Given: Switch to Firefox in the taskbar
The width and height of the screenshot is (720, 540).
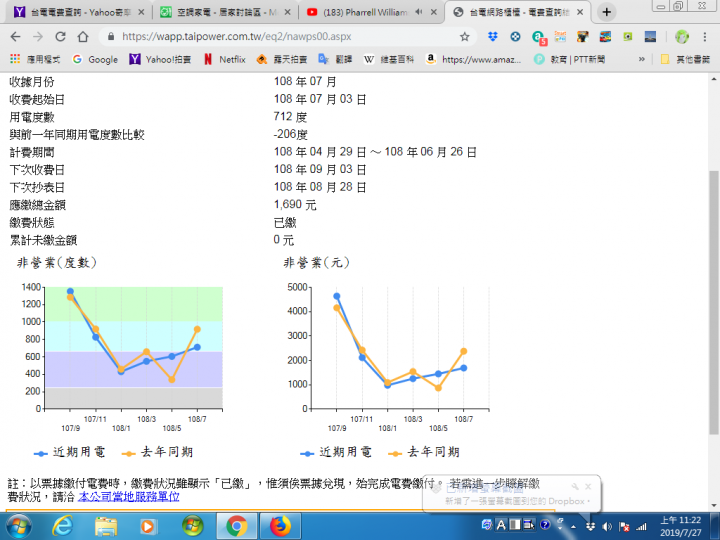Looking at the screenshot, I should coord(281,526).
